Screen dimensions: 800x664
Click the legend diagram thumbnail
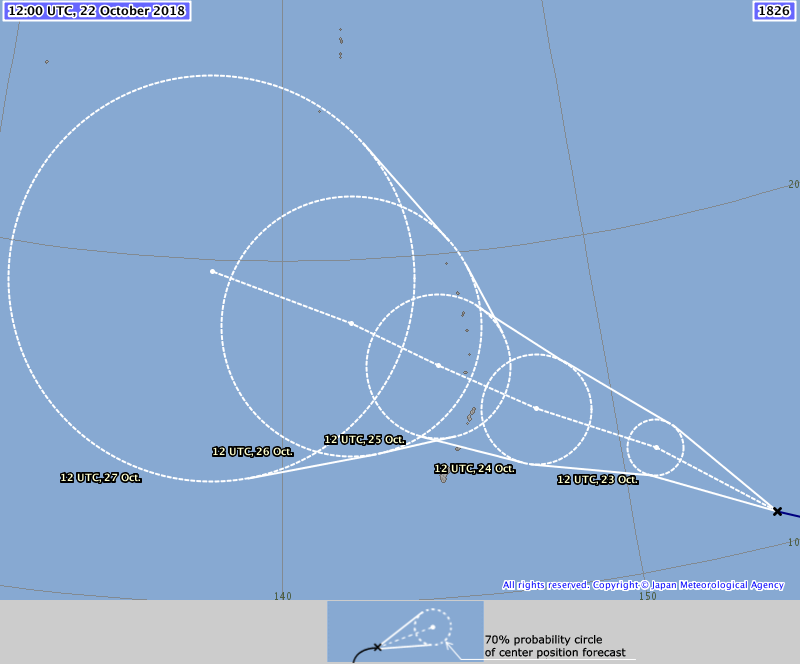(405, 632)
